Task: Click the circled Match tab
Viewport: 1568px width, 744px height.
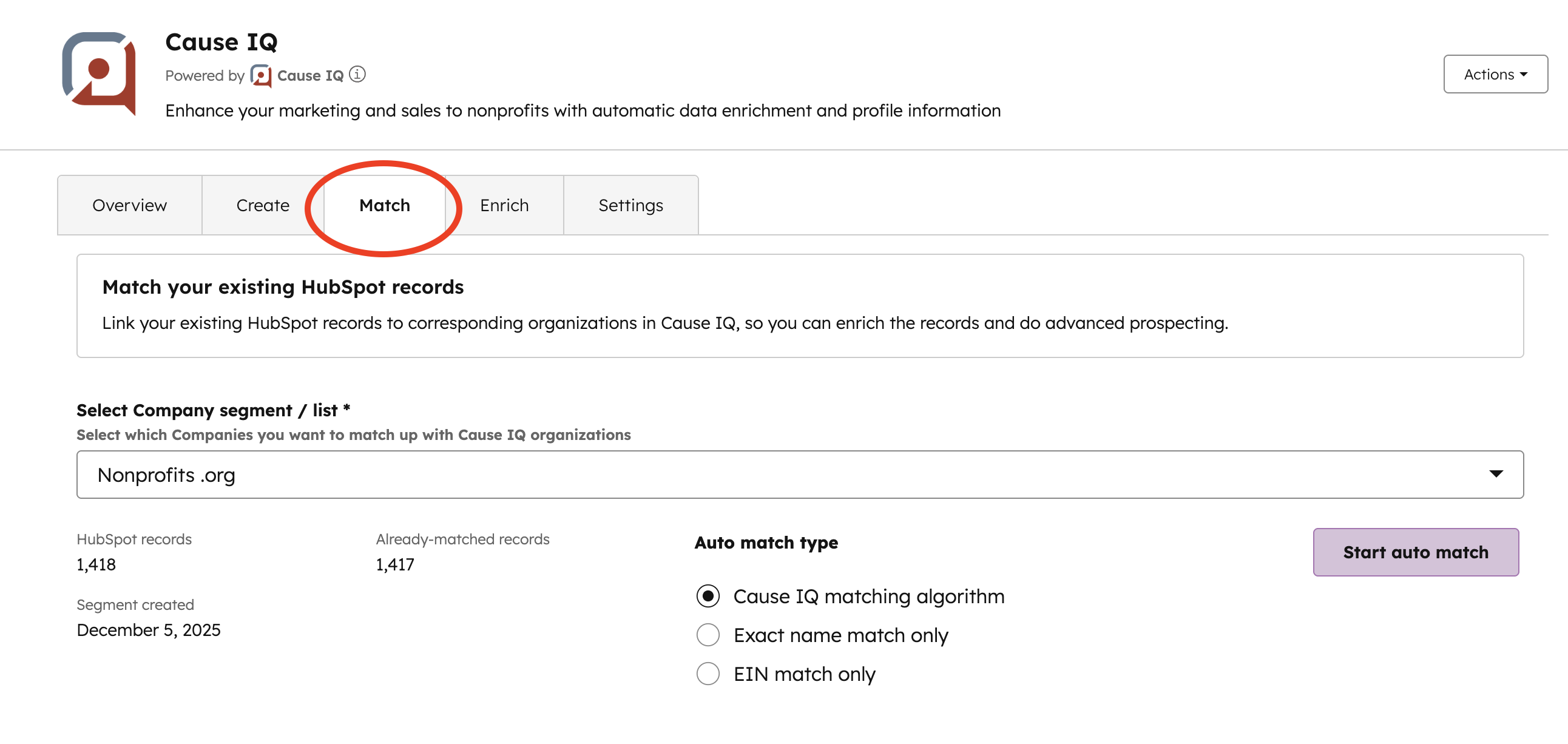Action: click(x=384, y=205)
